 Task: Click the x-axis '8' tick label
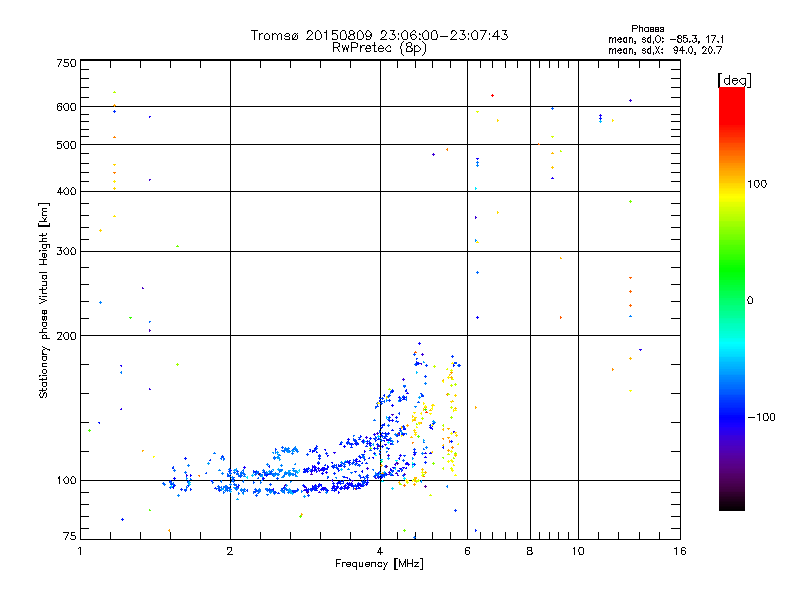coord(530,551)
